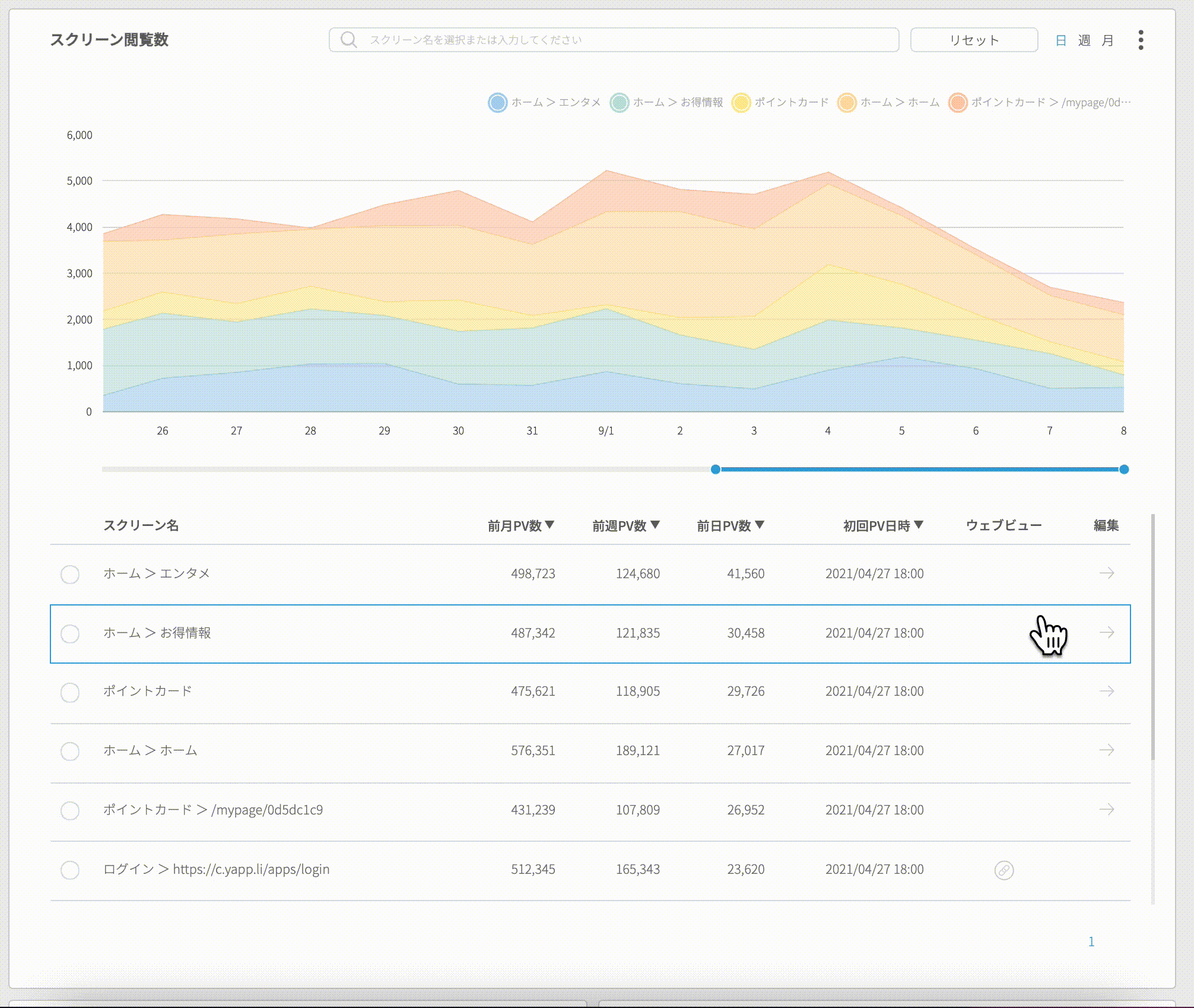Select radio button for ホーム > ホーム
The image size is (1194, 1008).
70,751
